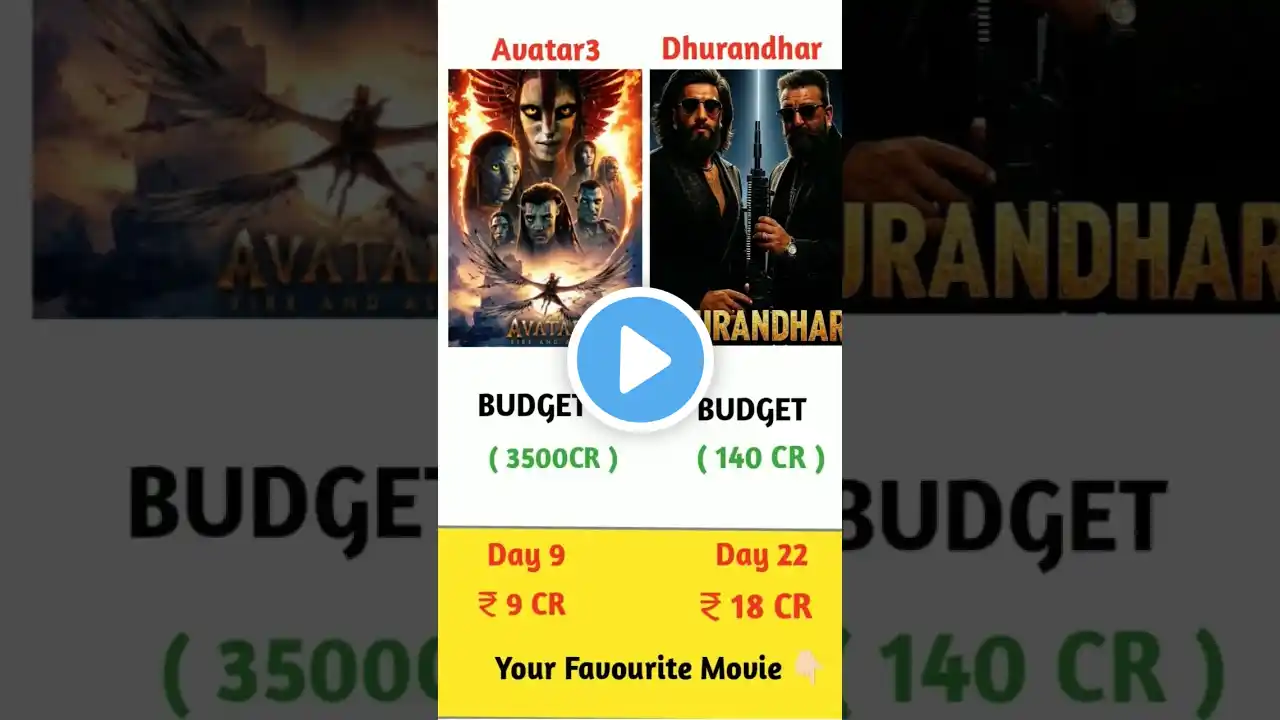Click the large blurred BUDGET text on left side

(x=283, y=515)
